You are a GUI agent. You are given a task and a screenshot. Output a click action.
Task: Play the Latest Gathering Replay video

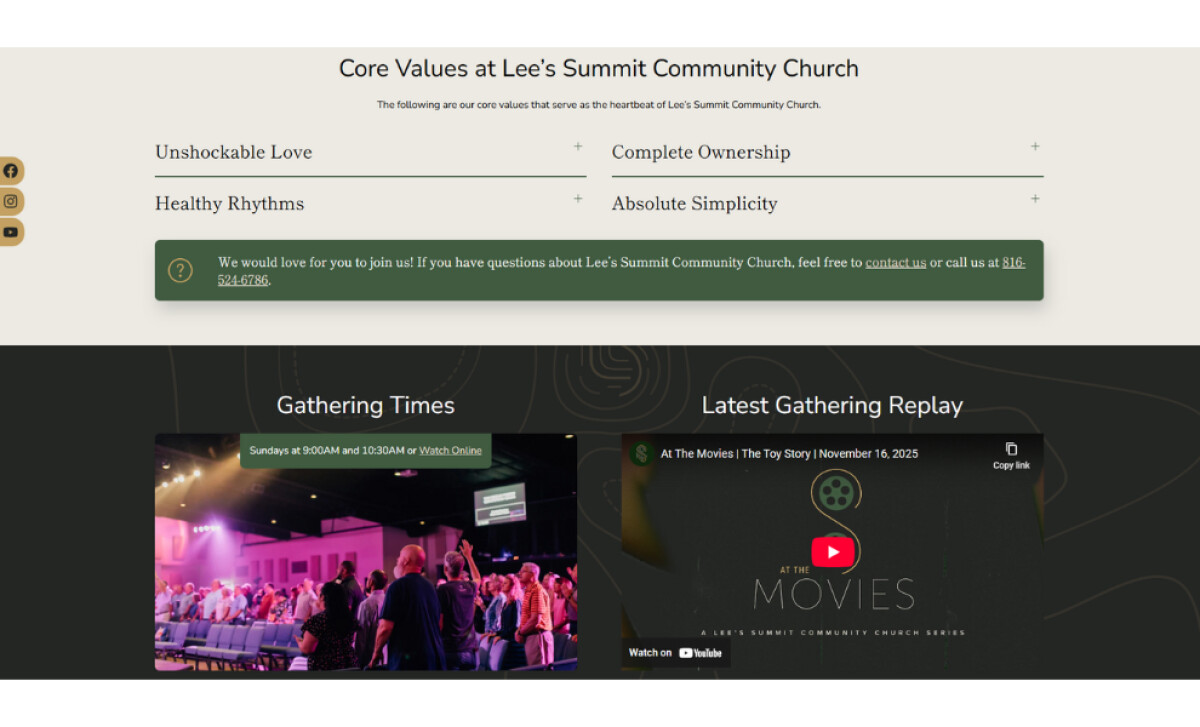[x=833, y=552]
